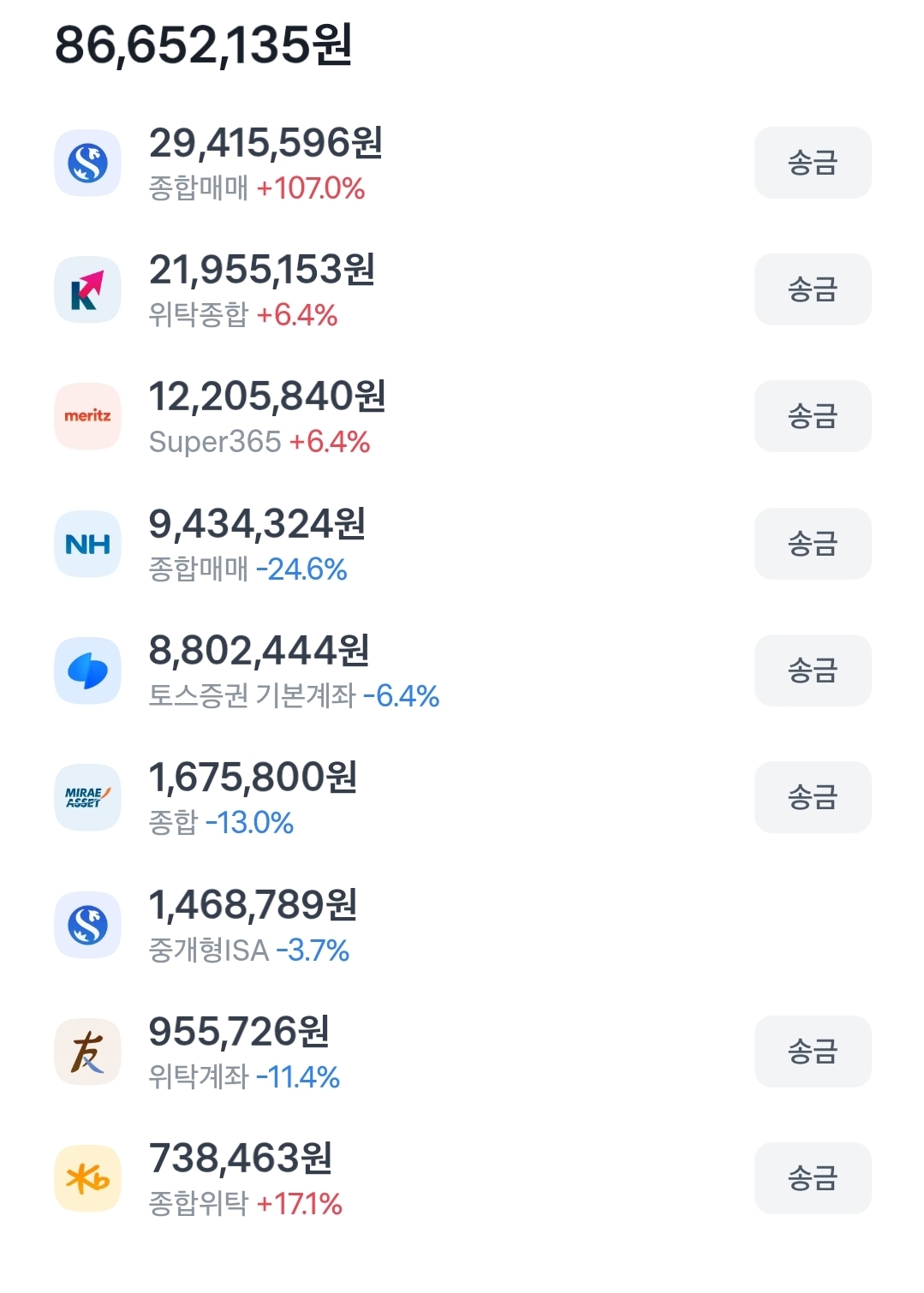
Task: Tap the Kiwoom logo for 위탁종합 account
Action: 87,289
